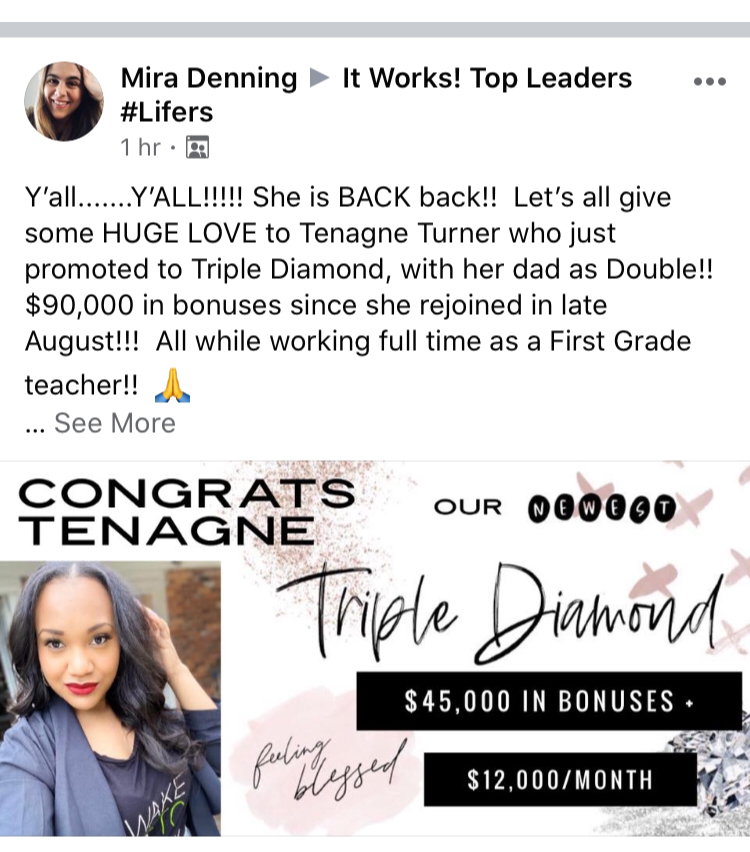Click the CONGRATS TENAGNE heading
The image size is (750, 852).
tap(186, 511)
